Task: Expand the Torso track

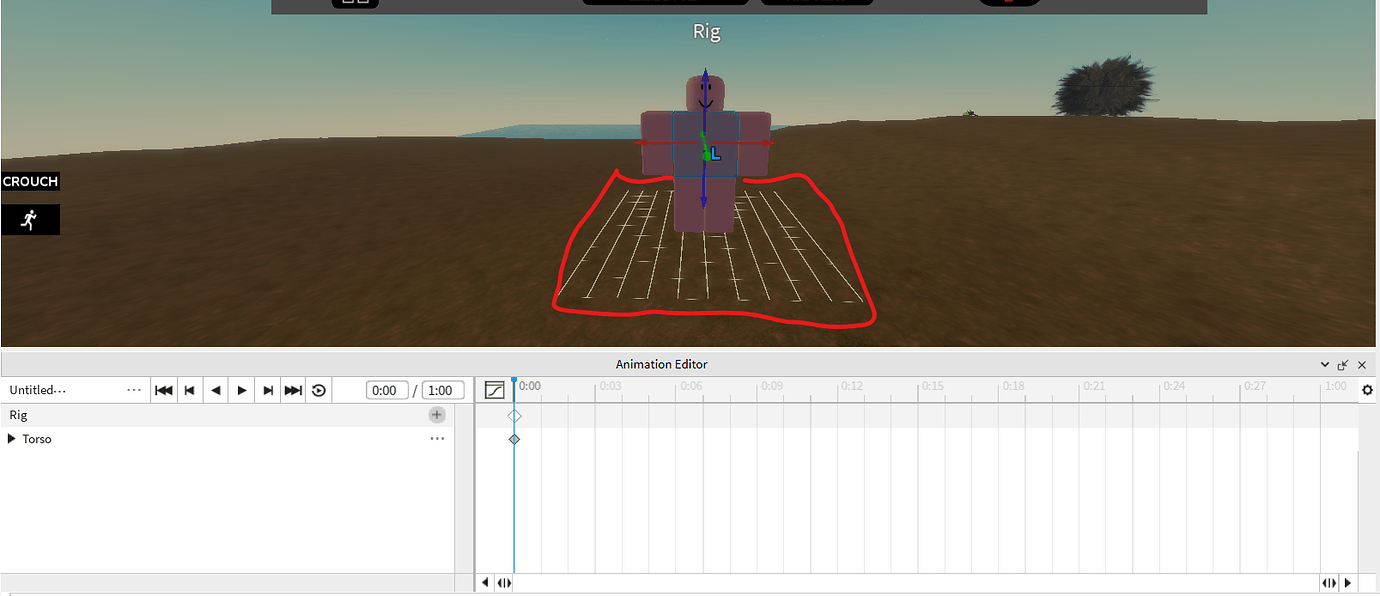Action: [x=12, y=439]
